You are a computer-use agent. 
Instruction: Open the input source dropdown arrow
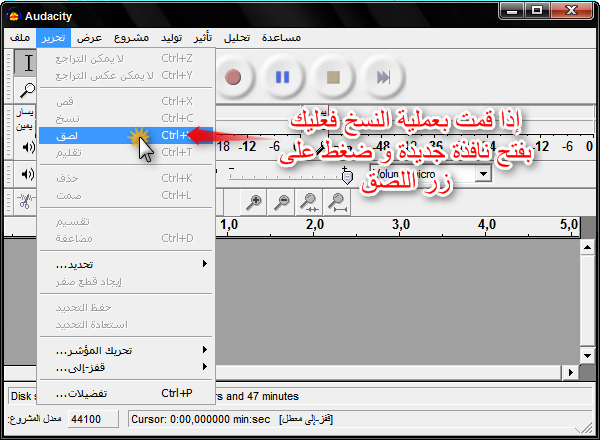(483, 174)
